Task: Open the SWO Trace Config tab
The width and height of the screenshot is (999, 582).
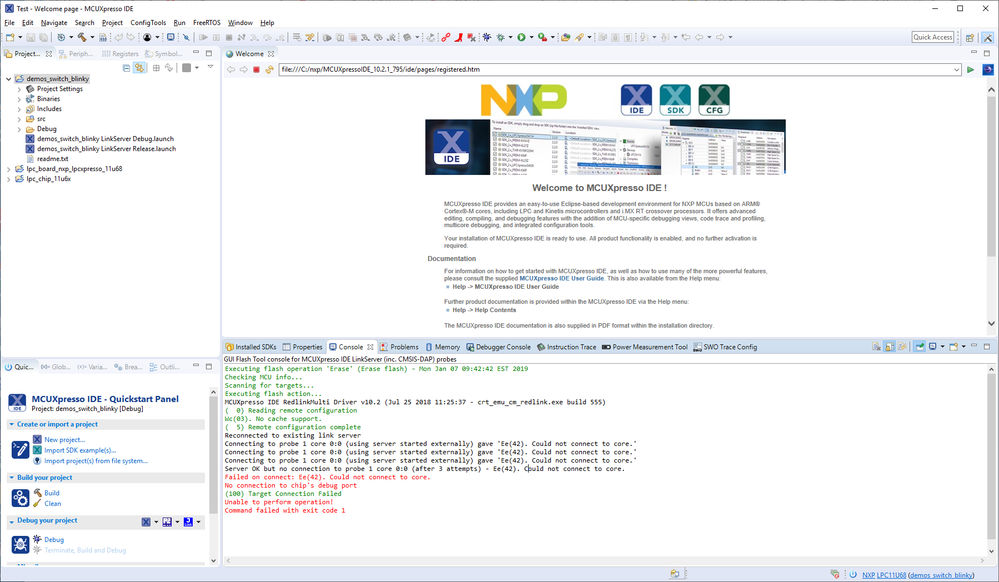Action: click(x=725, y=347)
